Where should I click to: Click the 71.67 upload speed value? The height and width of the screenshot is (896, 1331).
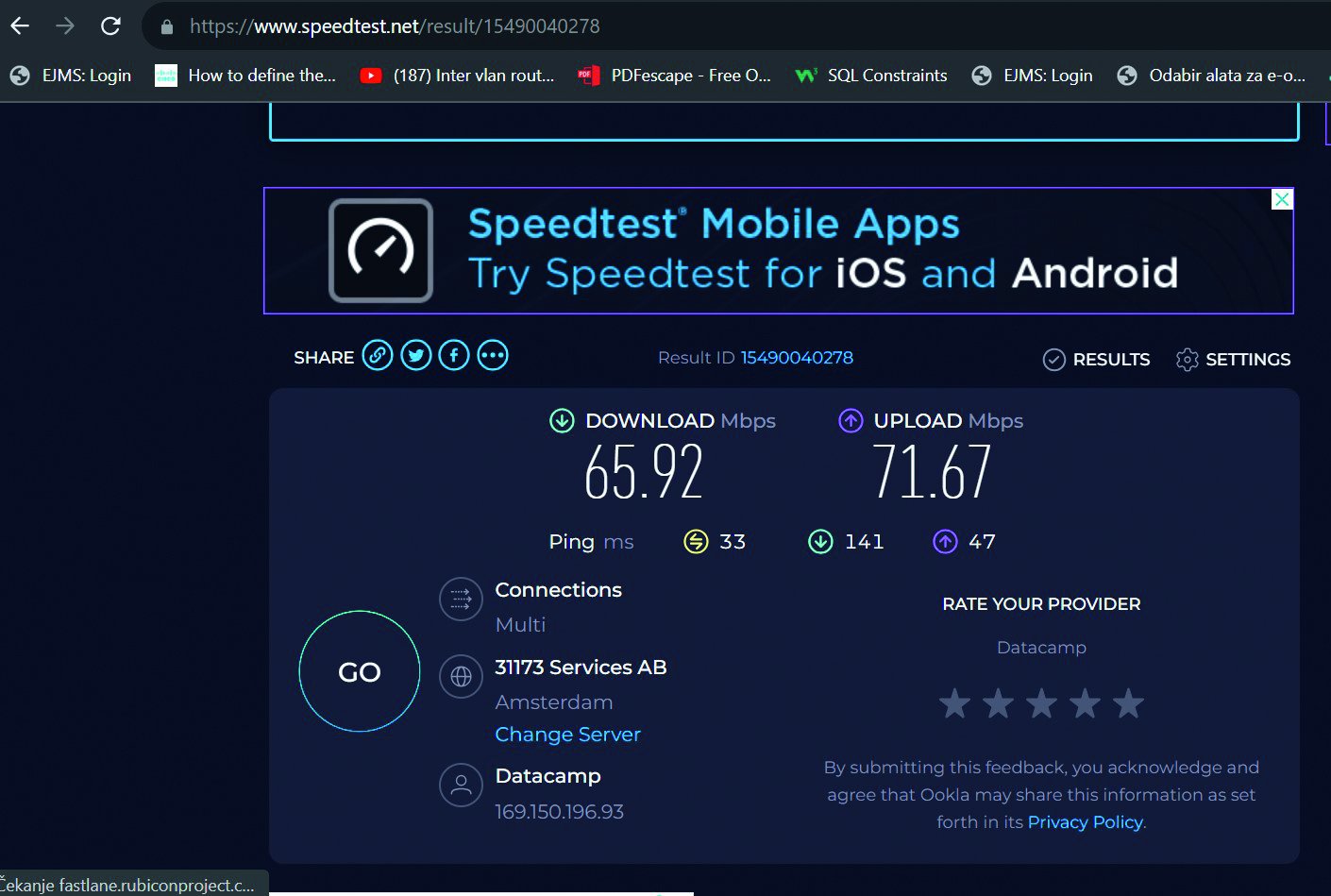(x=932, y=472)
